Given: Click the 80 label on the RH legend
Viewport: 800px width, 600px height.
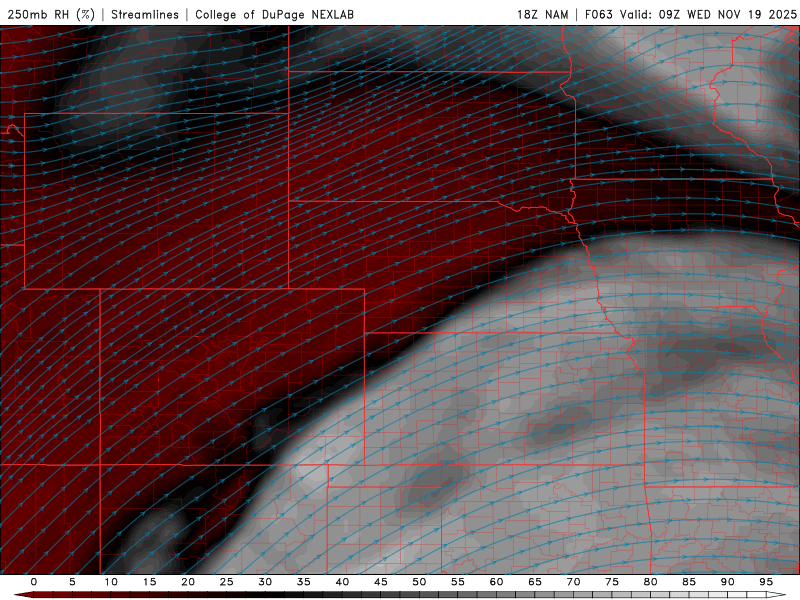Looking at the screenshot, I should pyautogui.click(x=651, y=582).
